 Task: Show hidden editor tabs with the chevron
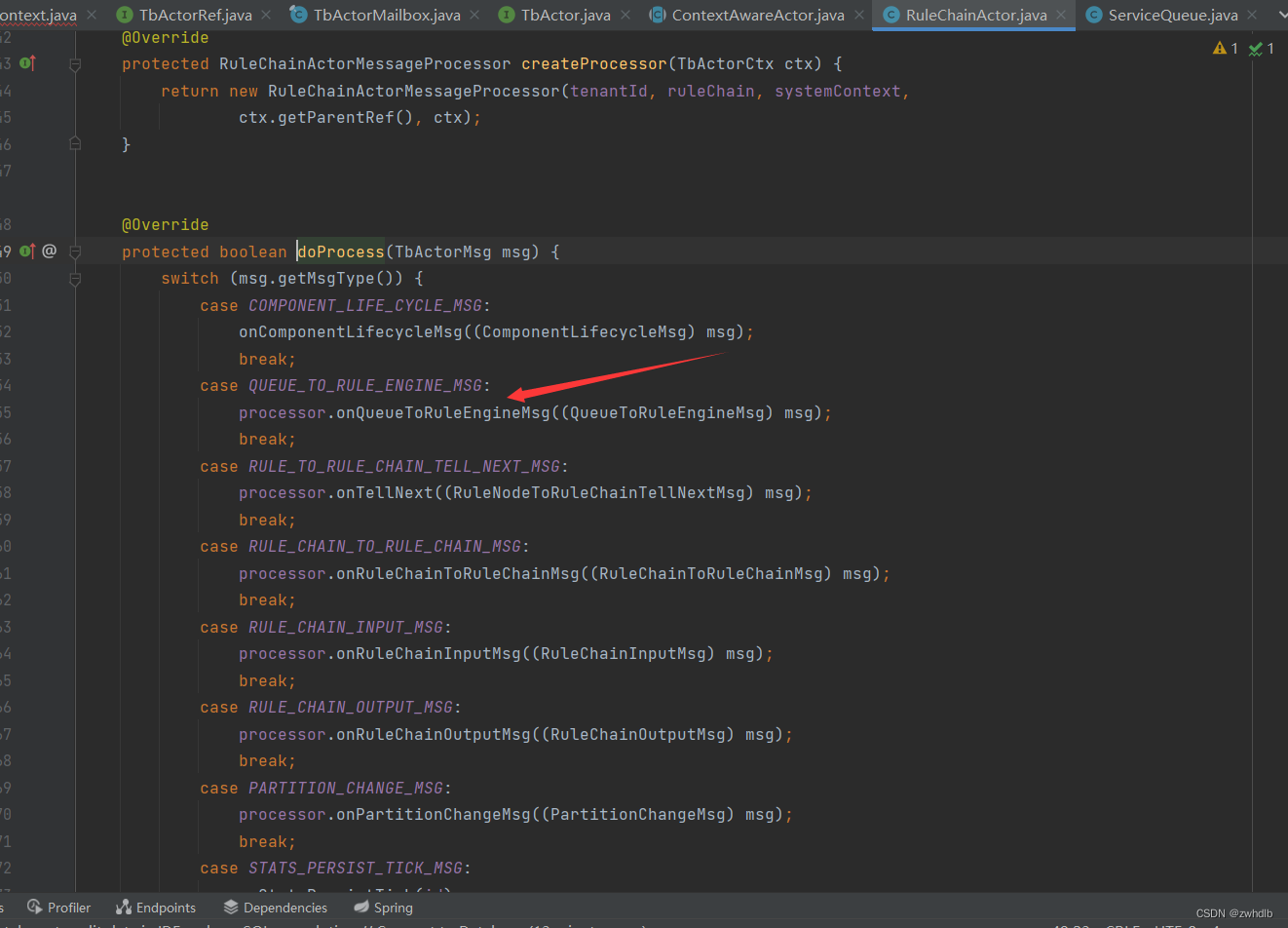click(x=1282, y=15)
